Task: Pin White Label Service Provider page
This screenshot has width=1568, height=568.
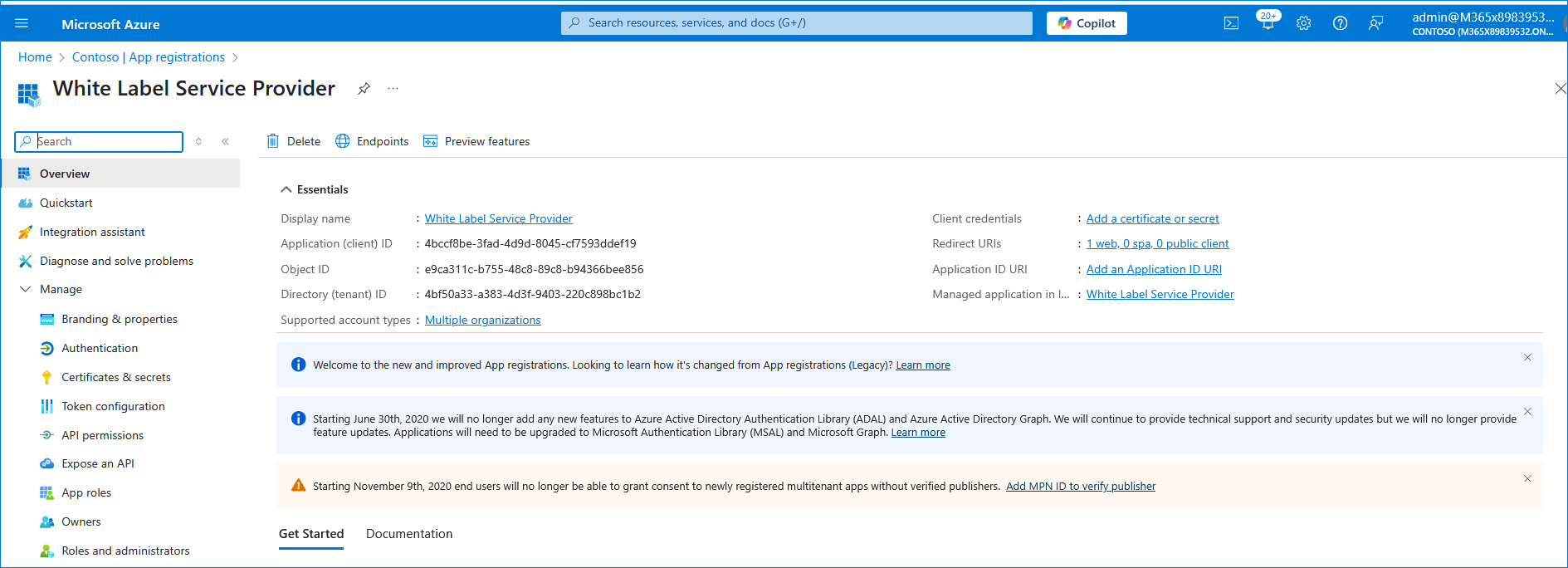Action: point(364,89)
